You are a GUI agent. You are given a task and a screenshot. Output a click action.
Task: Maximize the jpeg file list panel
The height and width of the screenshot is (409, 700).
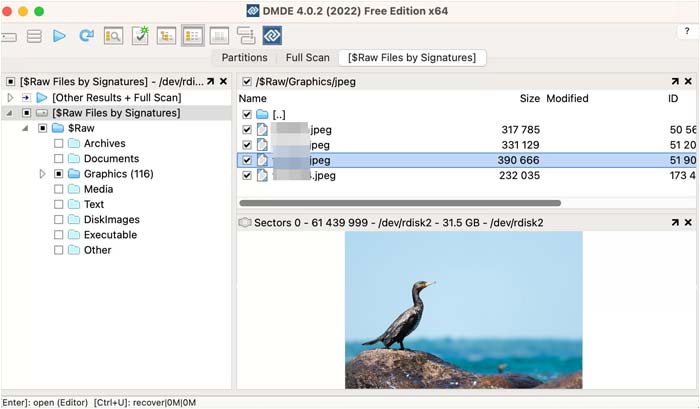point(675,81)
